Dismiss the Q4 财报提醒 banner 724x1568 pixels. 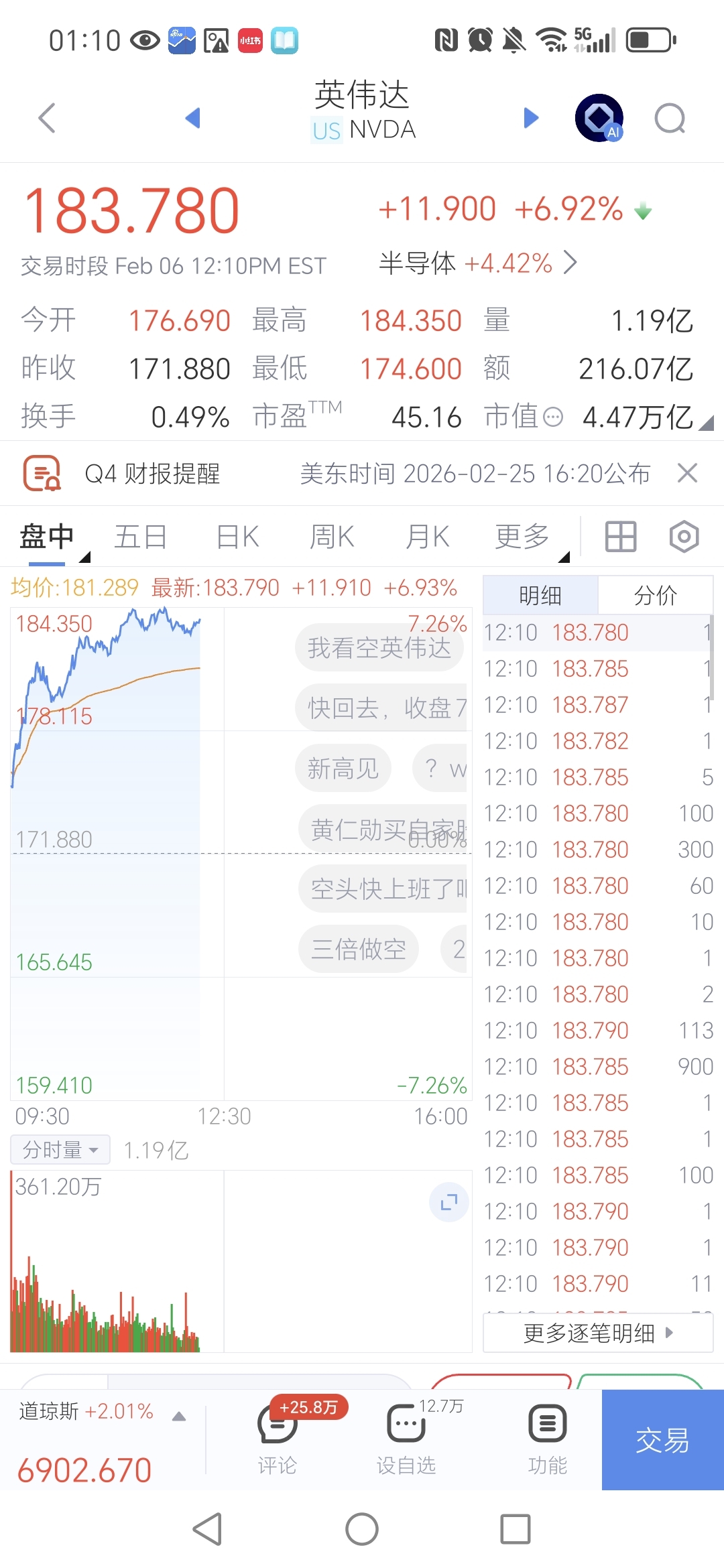point(687,473)
